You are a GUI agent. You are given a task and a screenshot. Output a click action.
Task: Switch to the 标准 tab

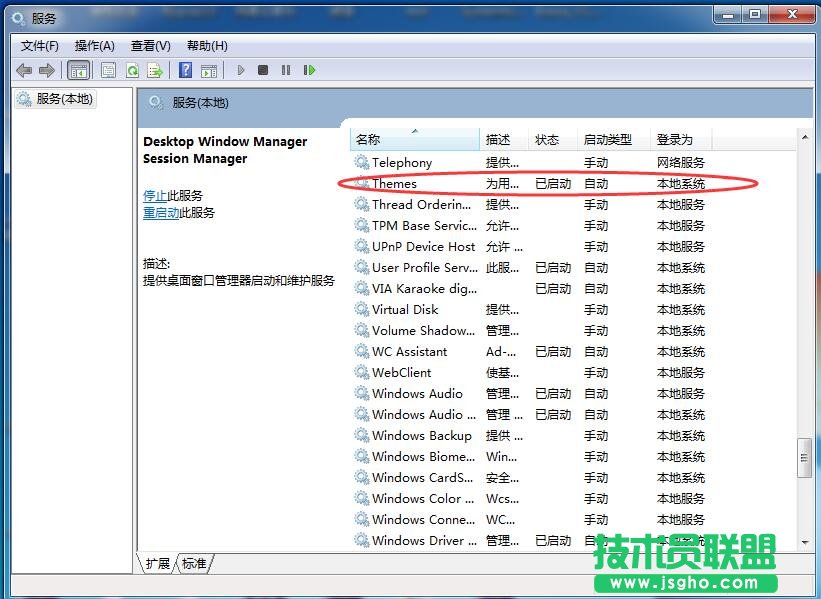point(193,564)
